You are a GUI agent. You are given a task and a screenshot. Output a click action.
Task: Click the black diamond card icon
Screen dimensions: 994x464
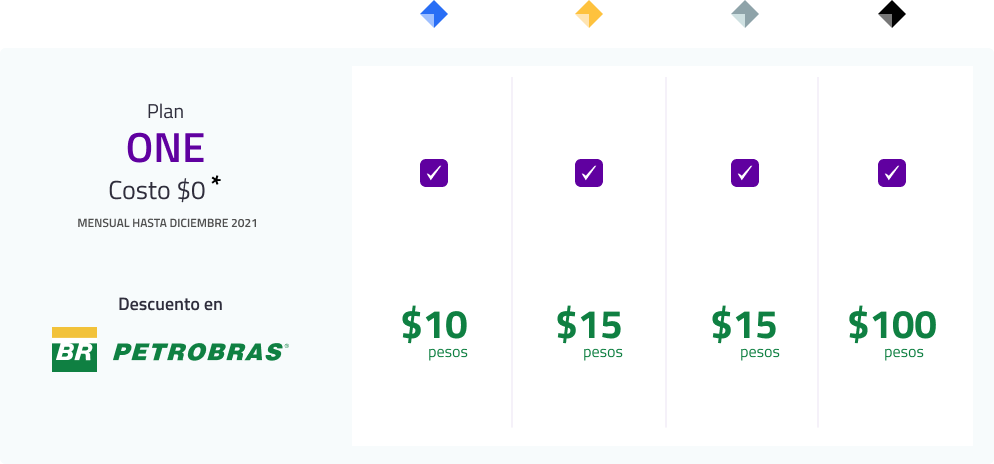coord(892,14)
